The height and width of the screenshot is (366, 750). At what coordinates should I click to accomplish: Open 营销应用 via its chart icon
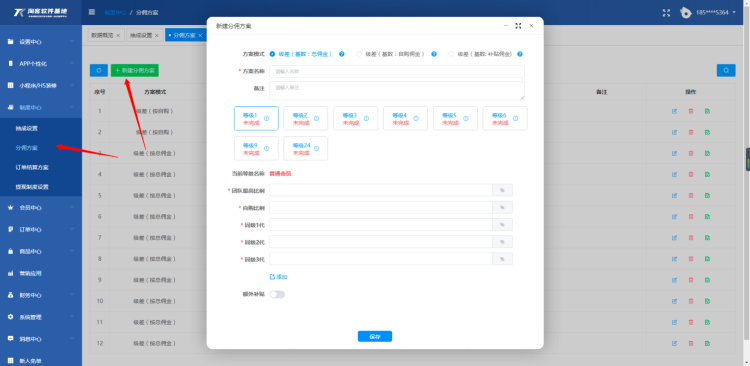(x=11, y=273)
